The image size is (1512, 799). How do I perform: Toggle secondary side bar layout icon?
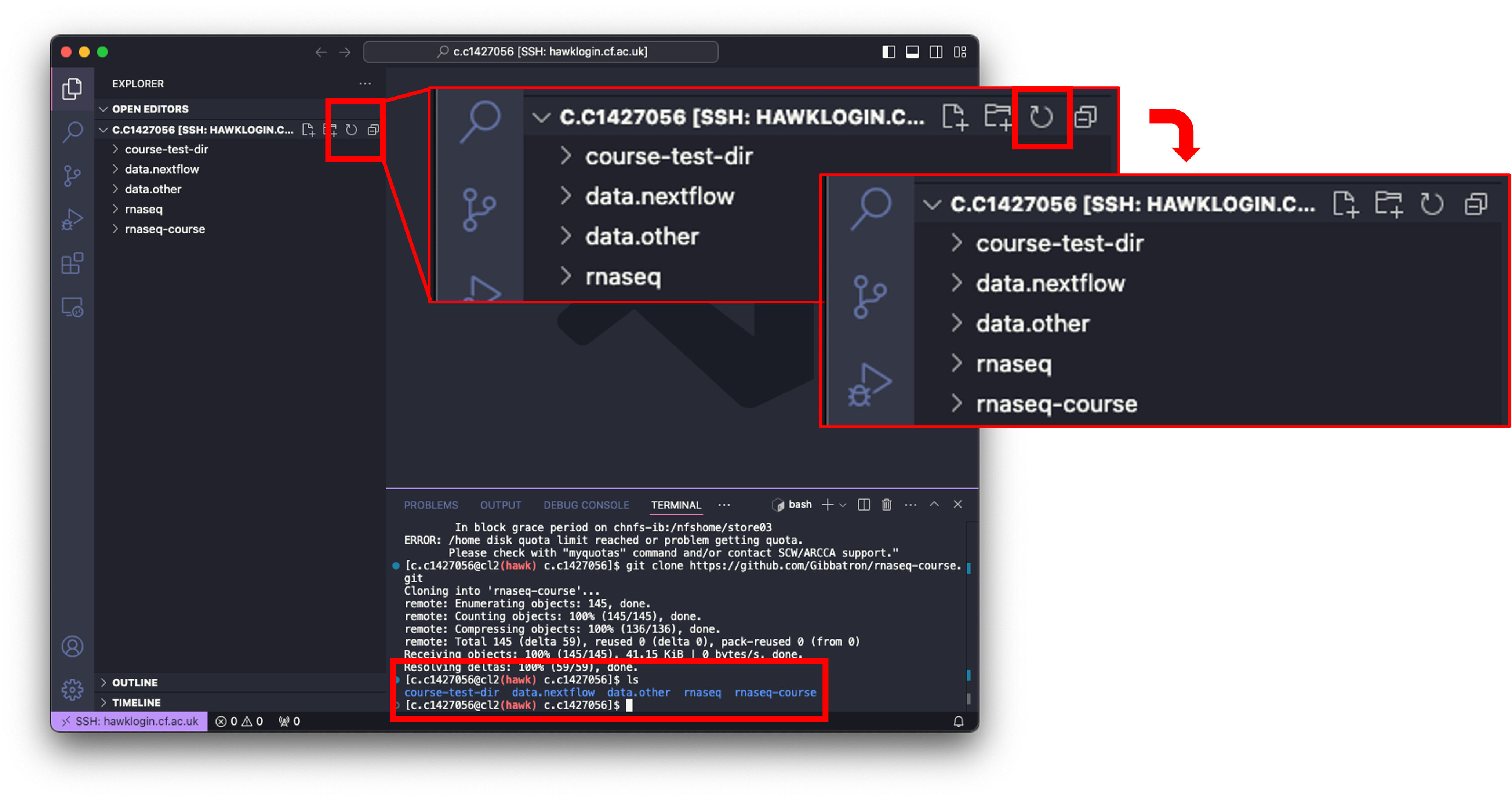click(936, 52)
